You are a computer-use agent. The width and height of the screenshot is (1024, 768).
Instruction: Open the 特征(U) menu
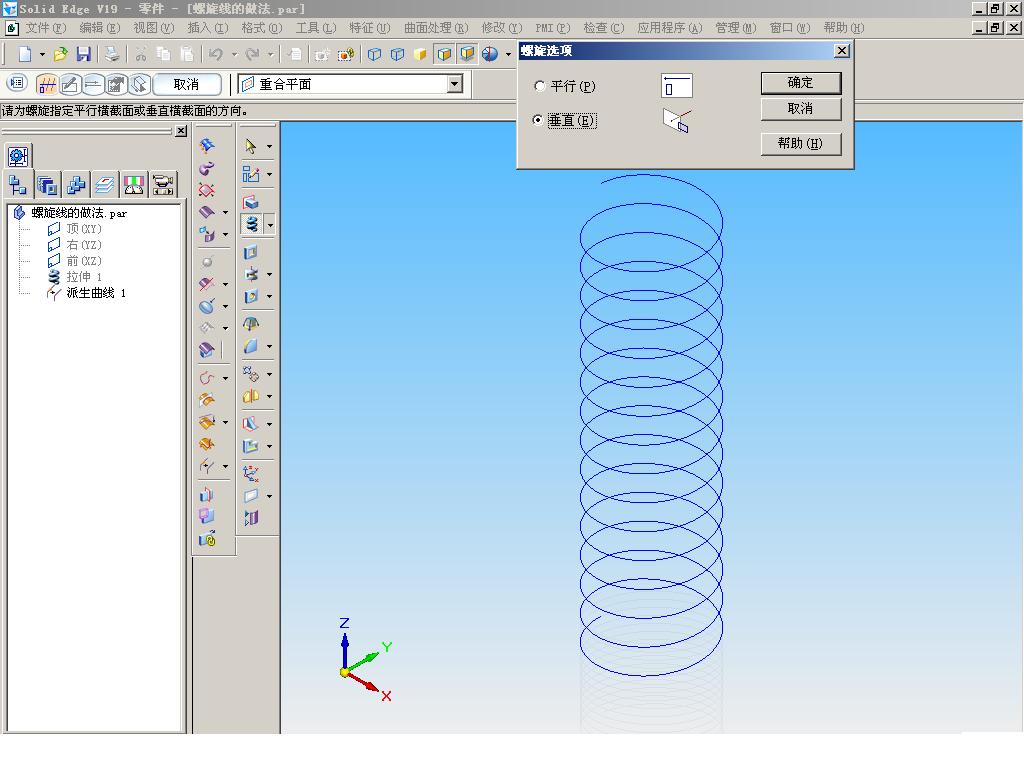tap(370, 28)
